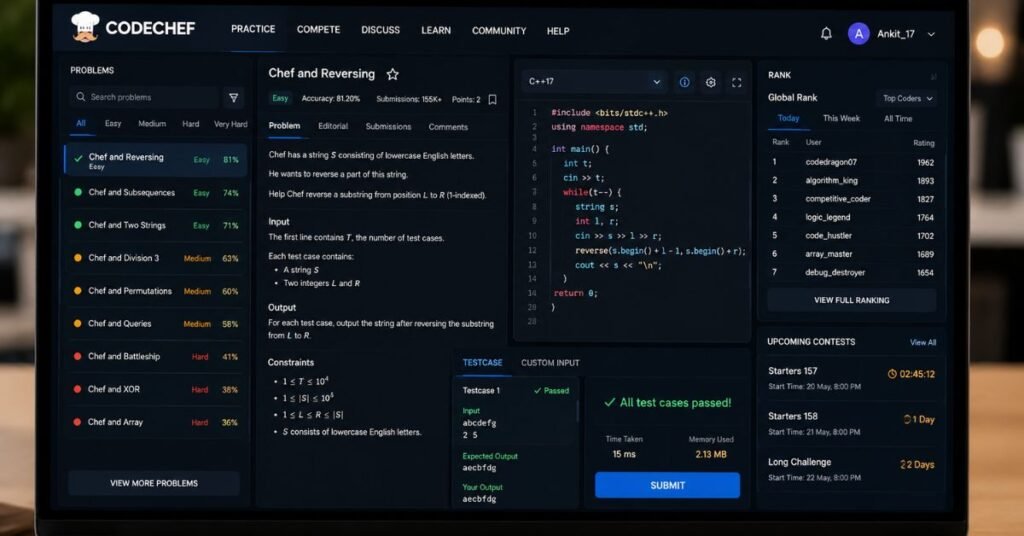Switch to the Editorial tab
The height and width of the screenshot is (536, 1024).
[x=333, y=126]
